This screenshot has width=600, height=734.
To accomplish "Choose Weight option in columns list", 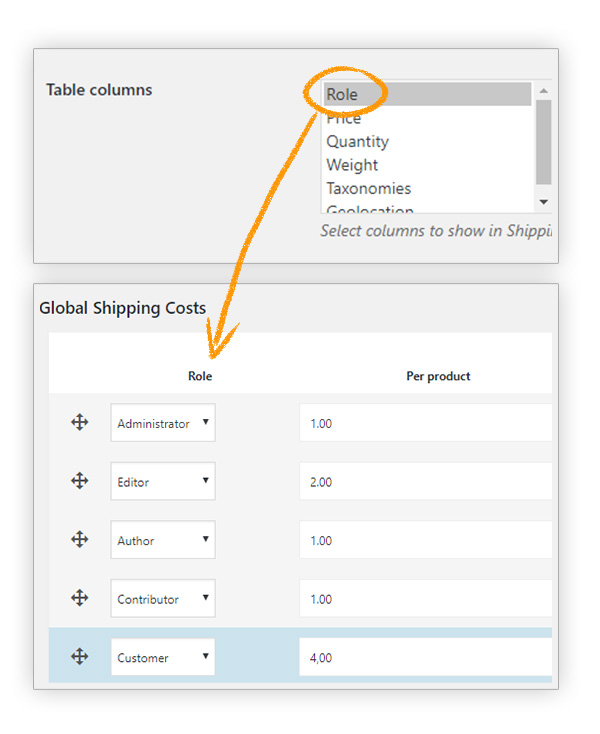I will [426, 165].
